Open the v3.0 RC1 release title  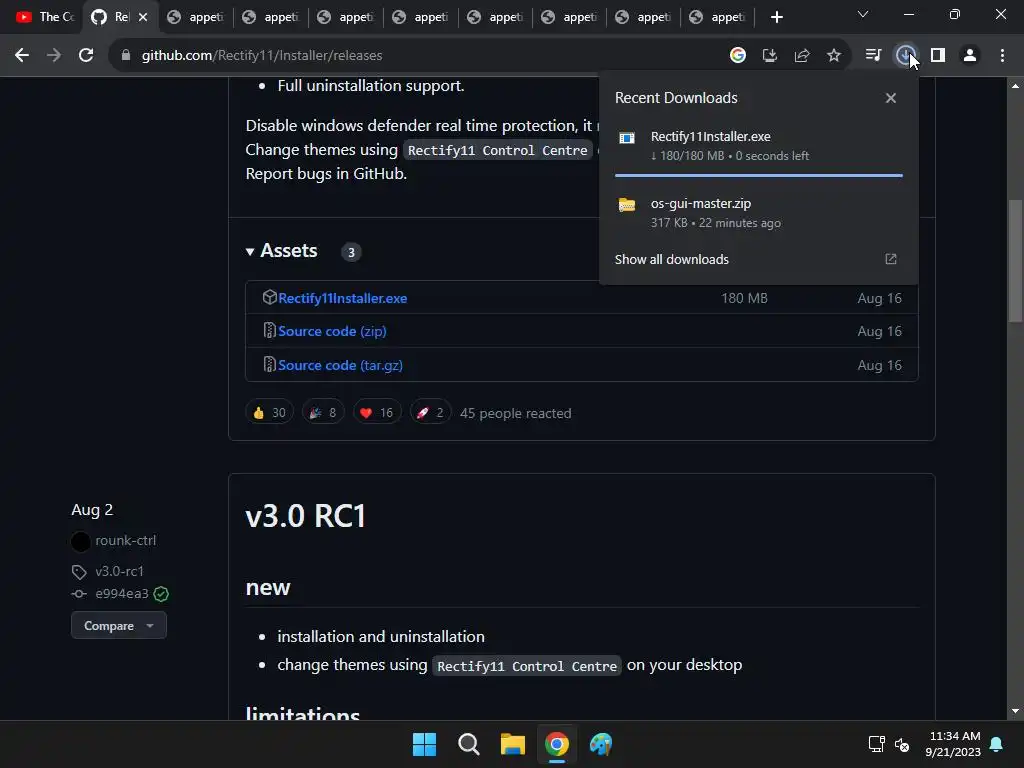305,516
